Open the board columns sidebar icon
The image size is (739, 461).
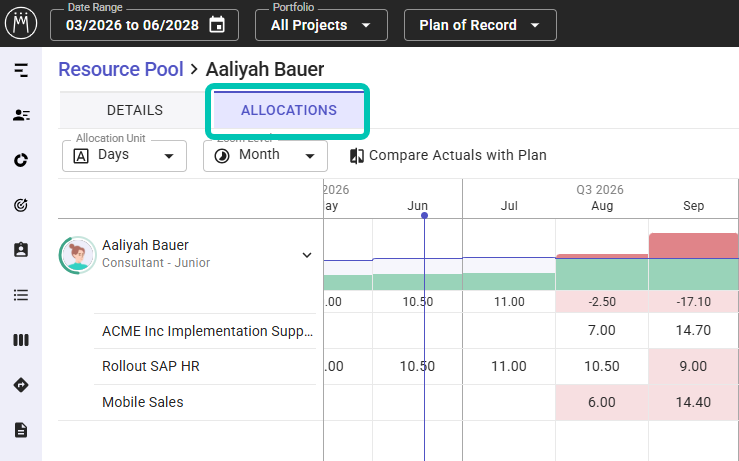point(21,340)
